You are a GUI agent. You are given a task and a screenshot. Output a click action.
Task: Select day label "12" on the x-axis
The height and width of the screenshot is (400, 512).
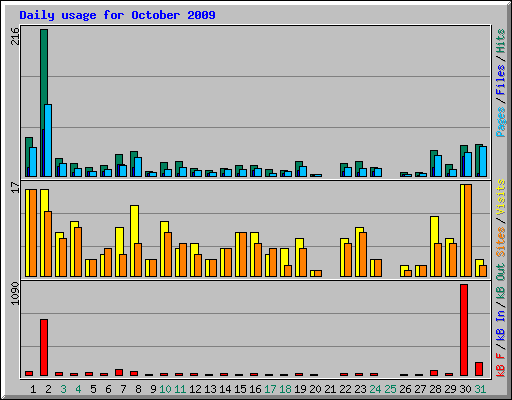pos(195,389)
